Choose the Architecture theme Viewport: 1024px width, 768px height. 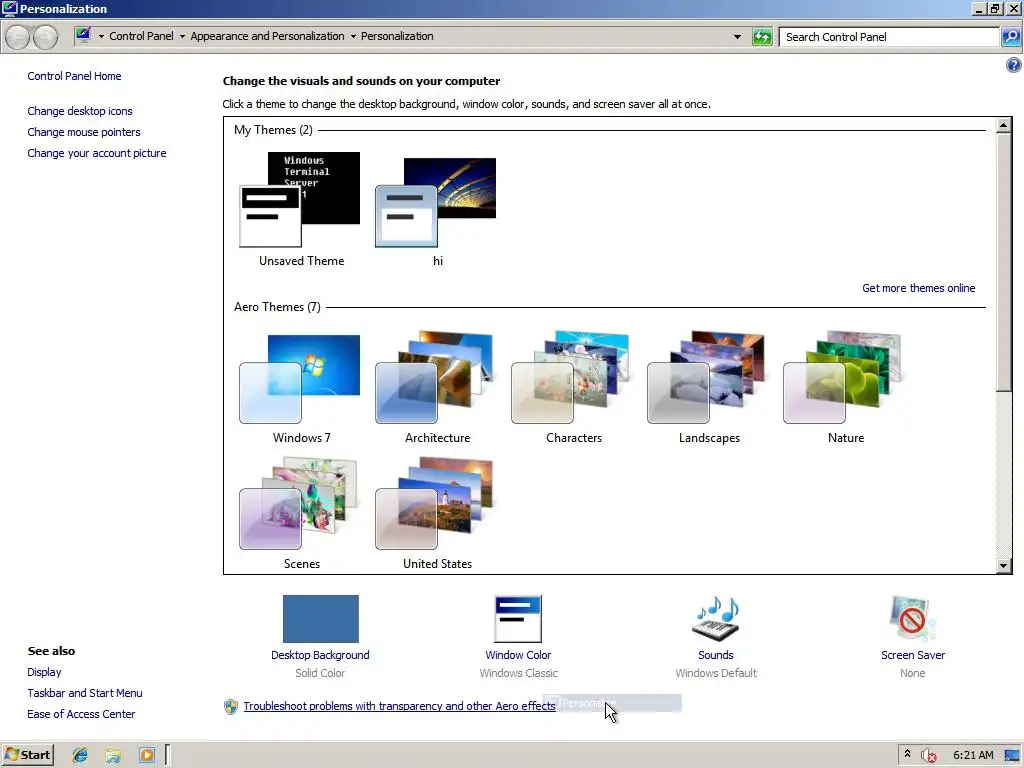[436, 377]
